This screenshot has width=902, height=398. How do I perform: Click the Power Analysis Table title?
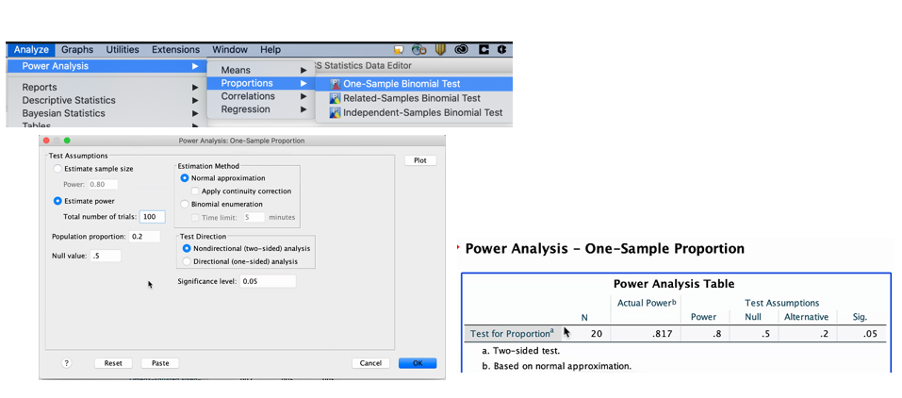[x=674, y=284]
